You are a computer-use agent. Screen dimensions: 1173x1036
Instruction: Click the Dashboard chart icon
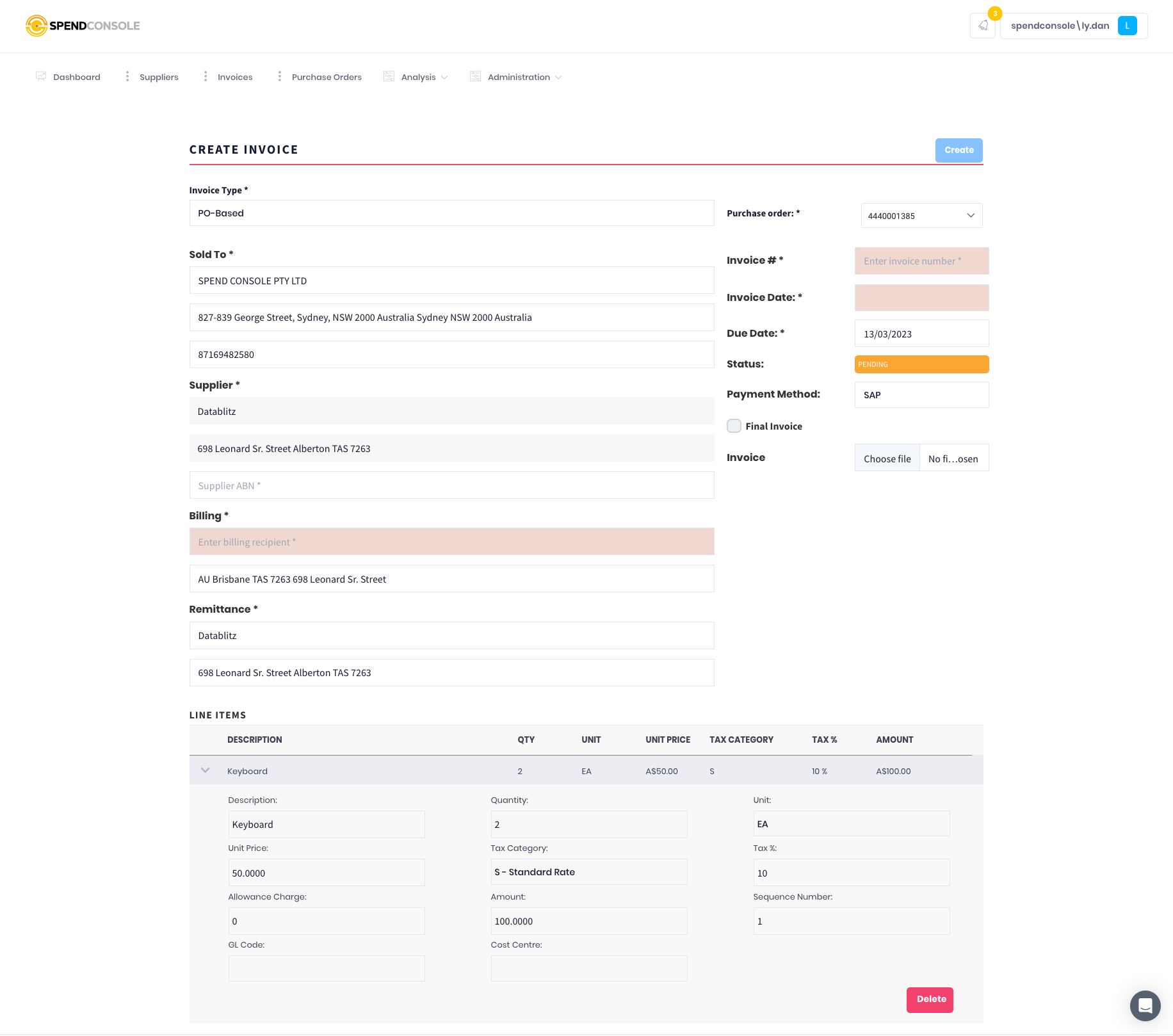pos(40,76)
